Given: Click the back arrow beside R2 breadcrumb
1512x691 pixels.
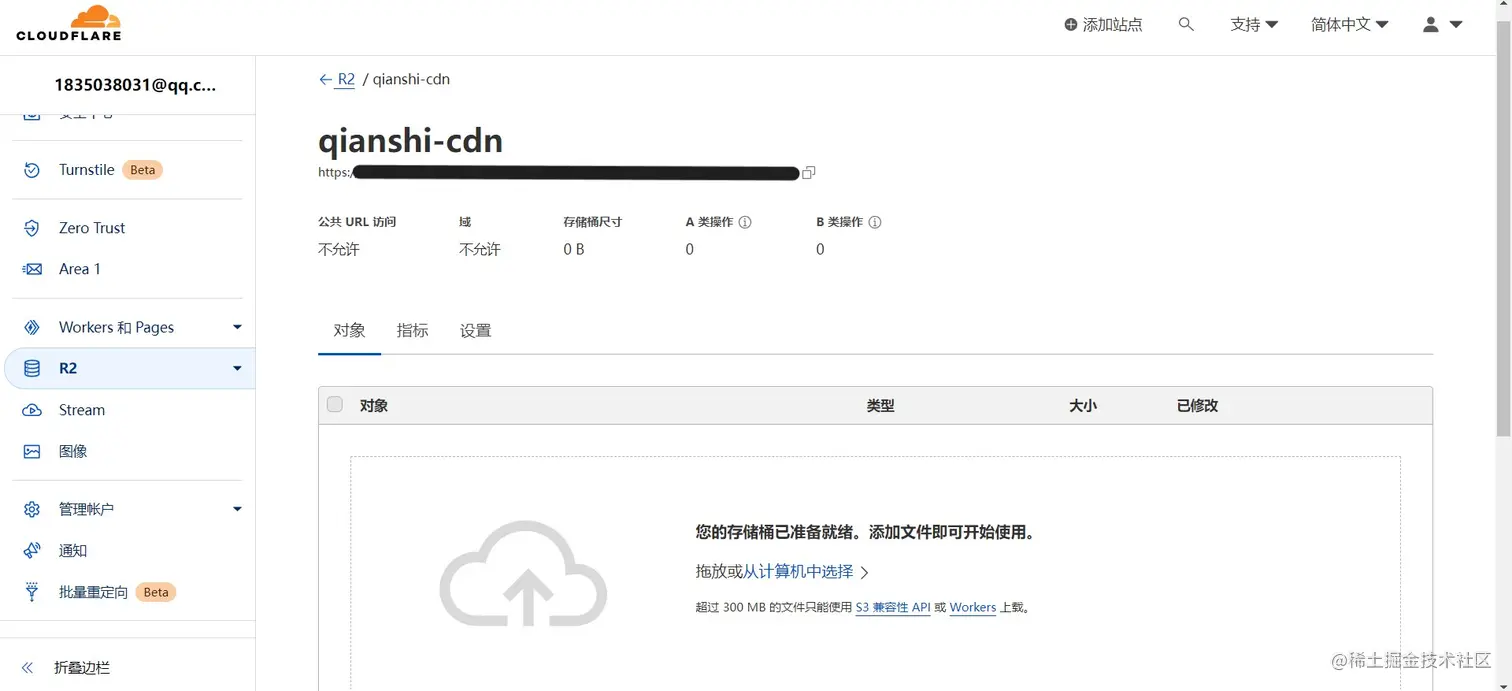Looking at the screenshot, I should (x=325, y=79).
